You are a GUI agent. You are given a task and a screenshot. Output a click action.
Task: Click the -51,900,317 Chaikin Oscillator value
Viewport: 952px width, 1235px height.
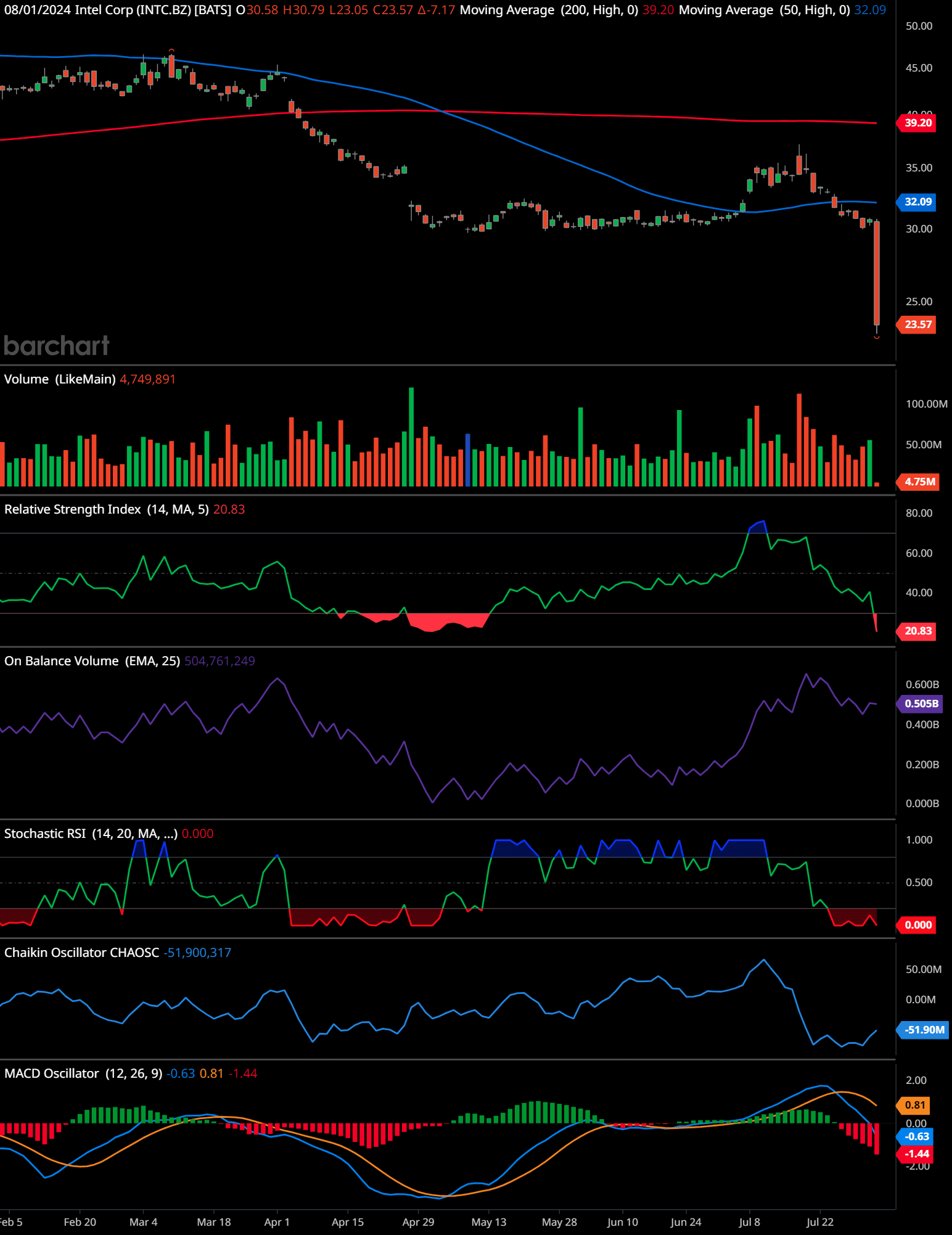[x=197, y=953]
